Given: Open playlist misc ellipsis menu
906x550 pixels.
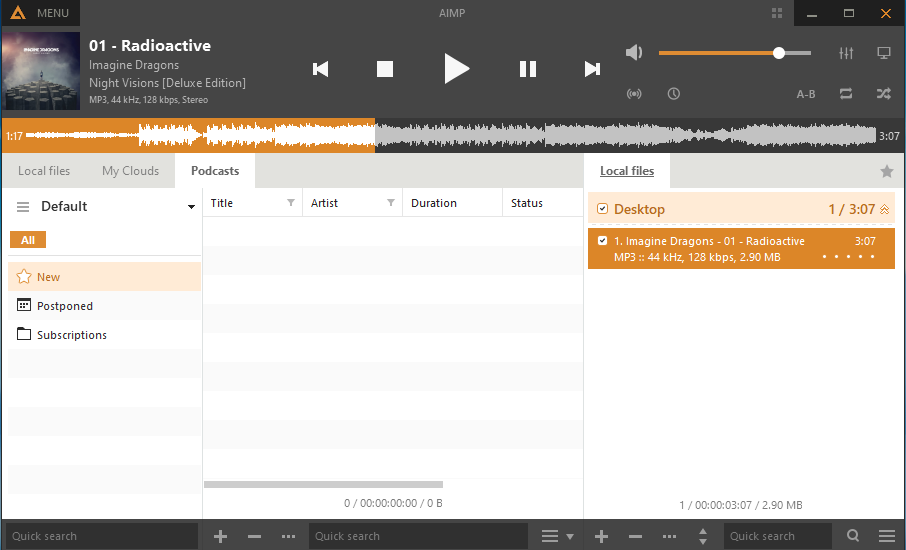Looking at the screenshot, I should pyautogui.click(x=669, y=537).
